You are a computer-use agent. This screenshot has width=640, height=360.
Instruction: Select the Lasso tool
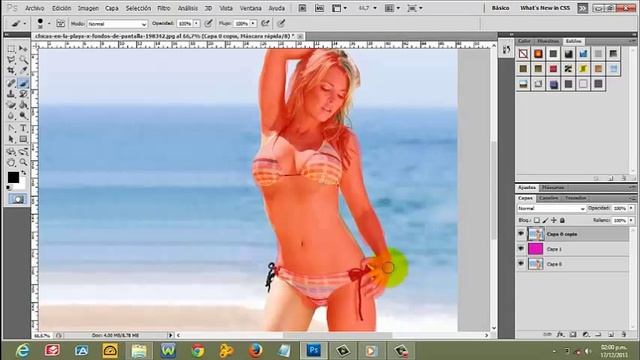(11, 60)
